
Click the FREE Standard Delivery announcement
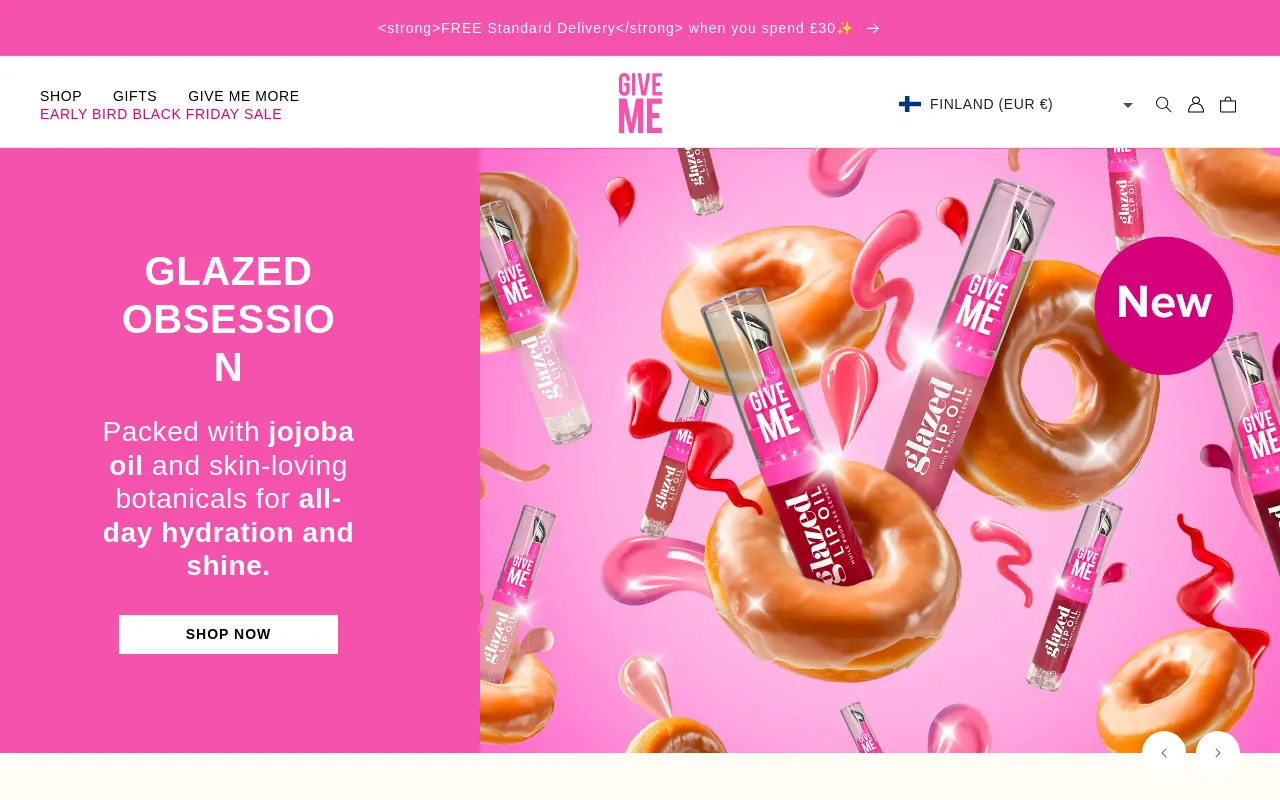(616, 28)
